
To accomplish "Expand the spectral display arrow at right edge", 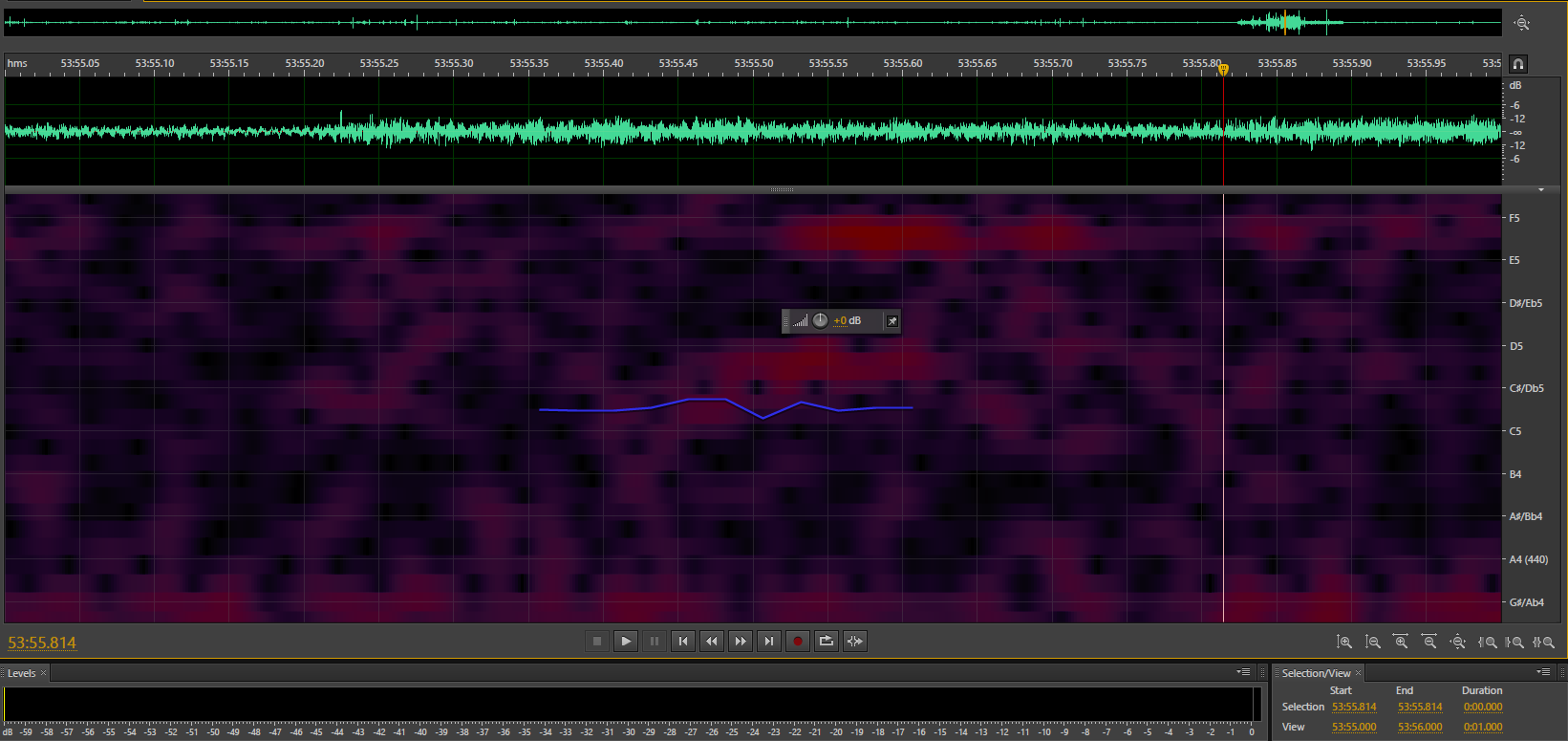I will 1541,190.
